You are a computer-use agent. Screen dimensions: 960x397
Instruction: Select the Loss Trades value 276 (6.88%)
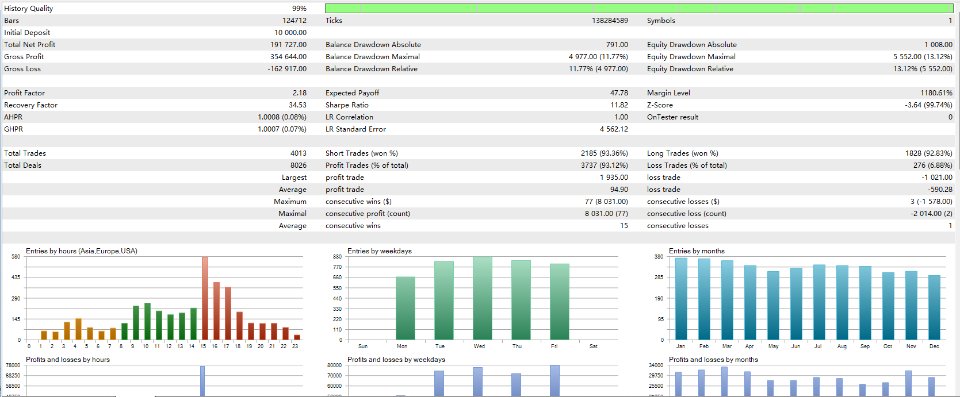click(x=932, y=165)
